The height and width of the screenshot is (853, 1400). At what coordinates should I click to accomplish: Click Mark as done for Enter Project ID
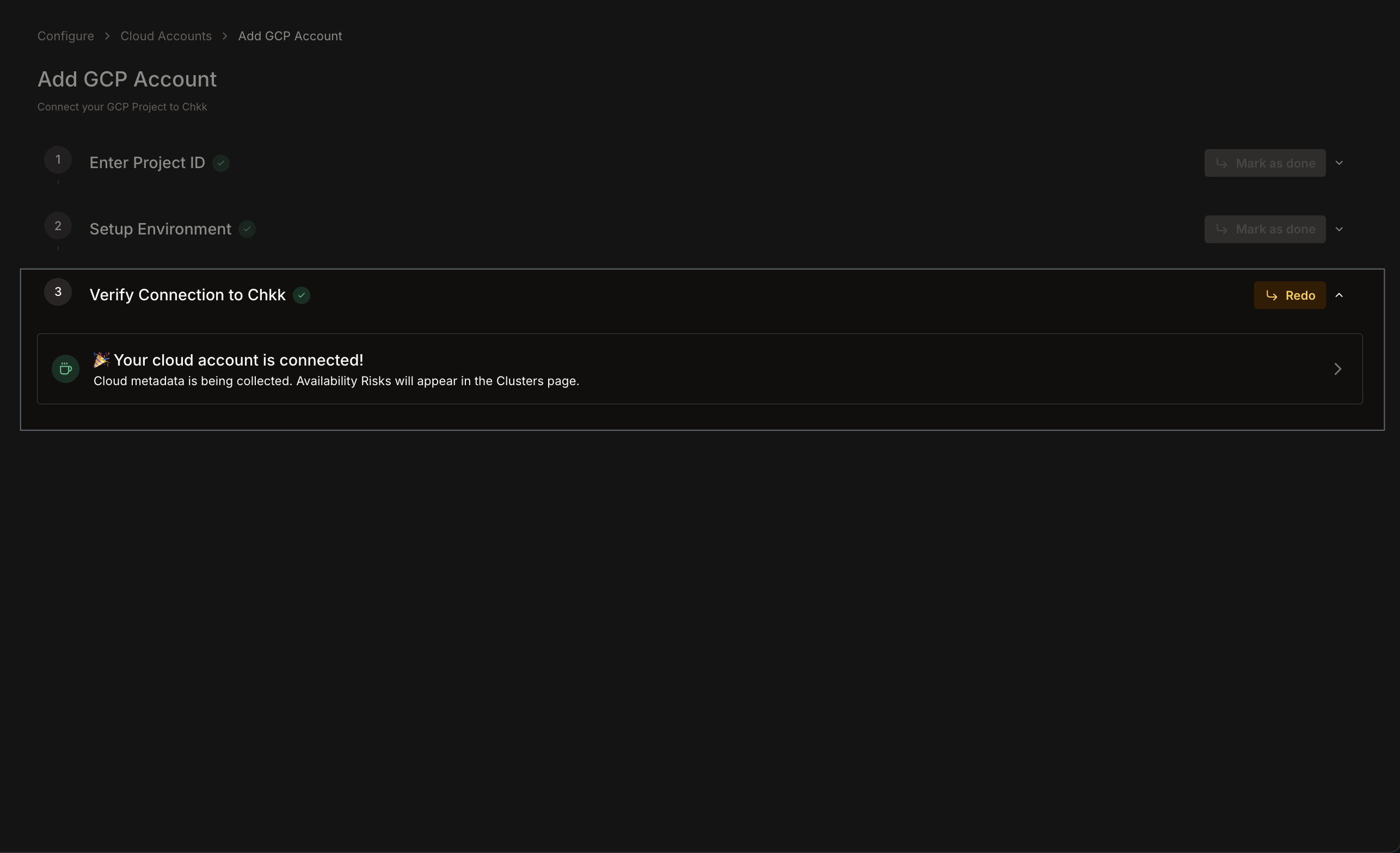tap(1264, 163)
